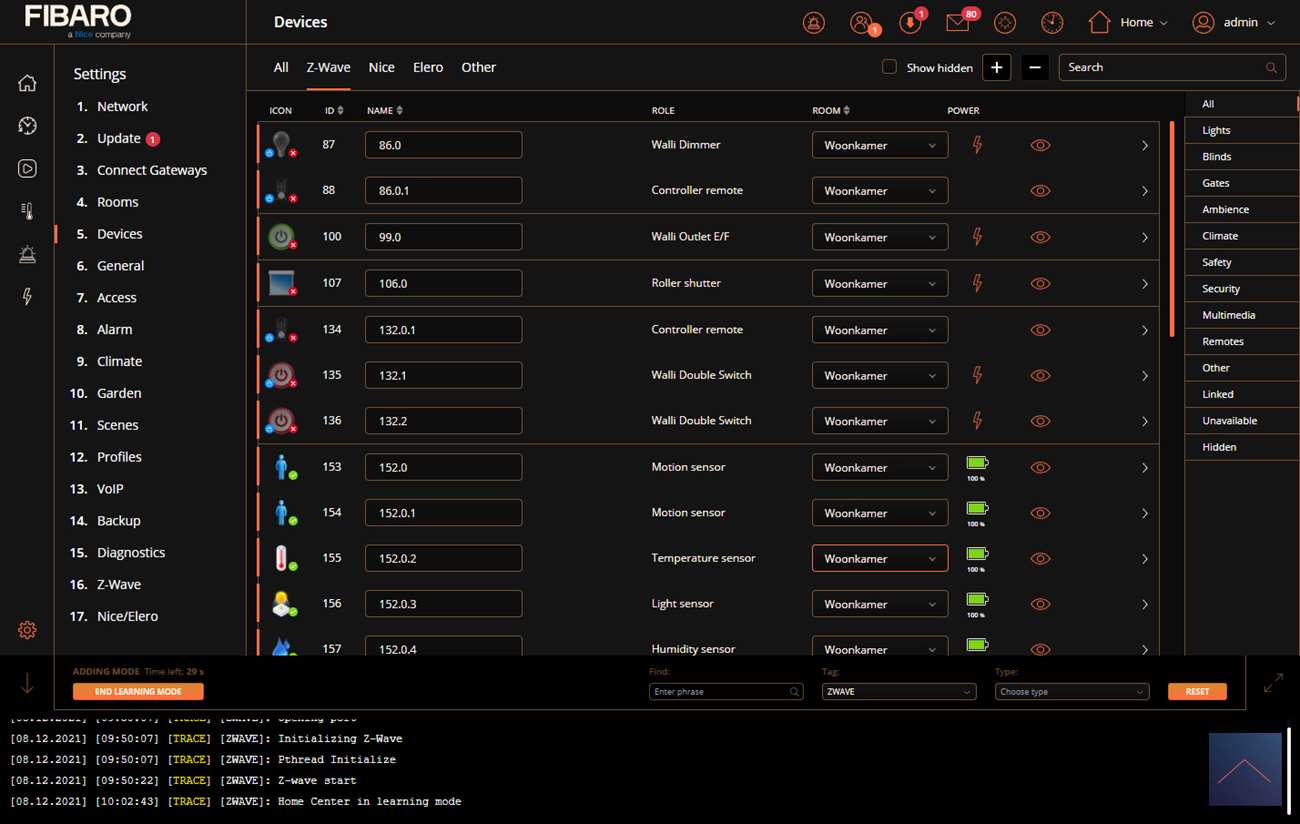
Task: Open the Choose type dropdown
Action: pos(1072,691)
